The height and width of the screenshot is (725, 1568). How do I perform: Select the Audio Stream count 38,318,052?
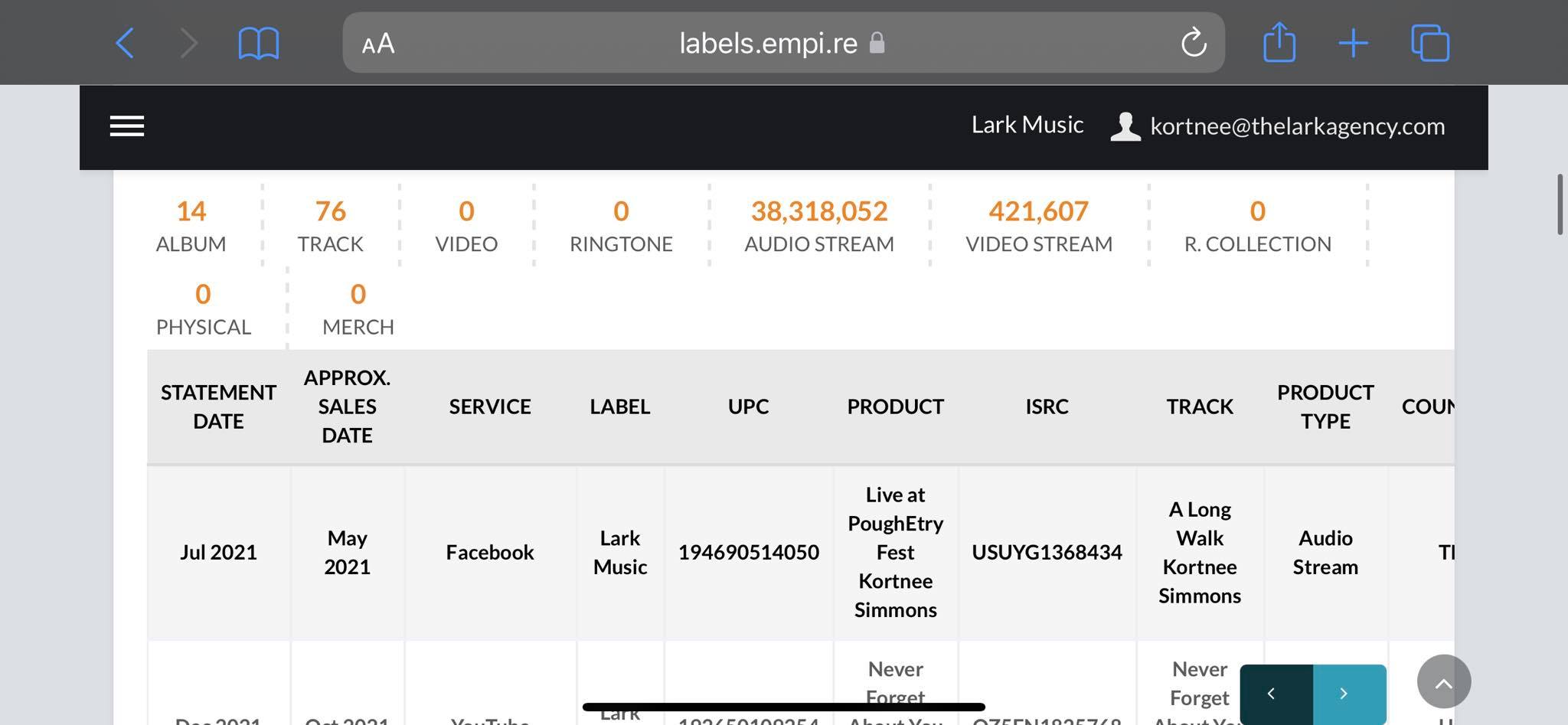[819, 211]
